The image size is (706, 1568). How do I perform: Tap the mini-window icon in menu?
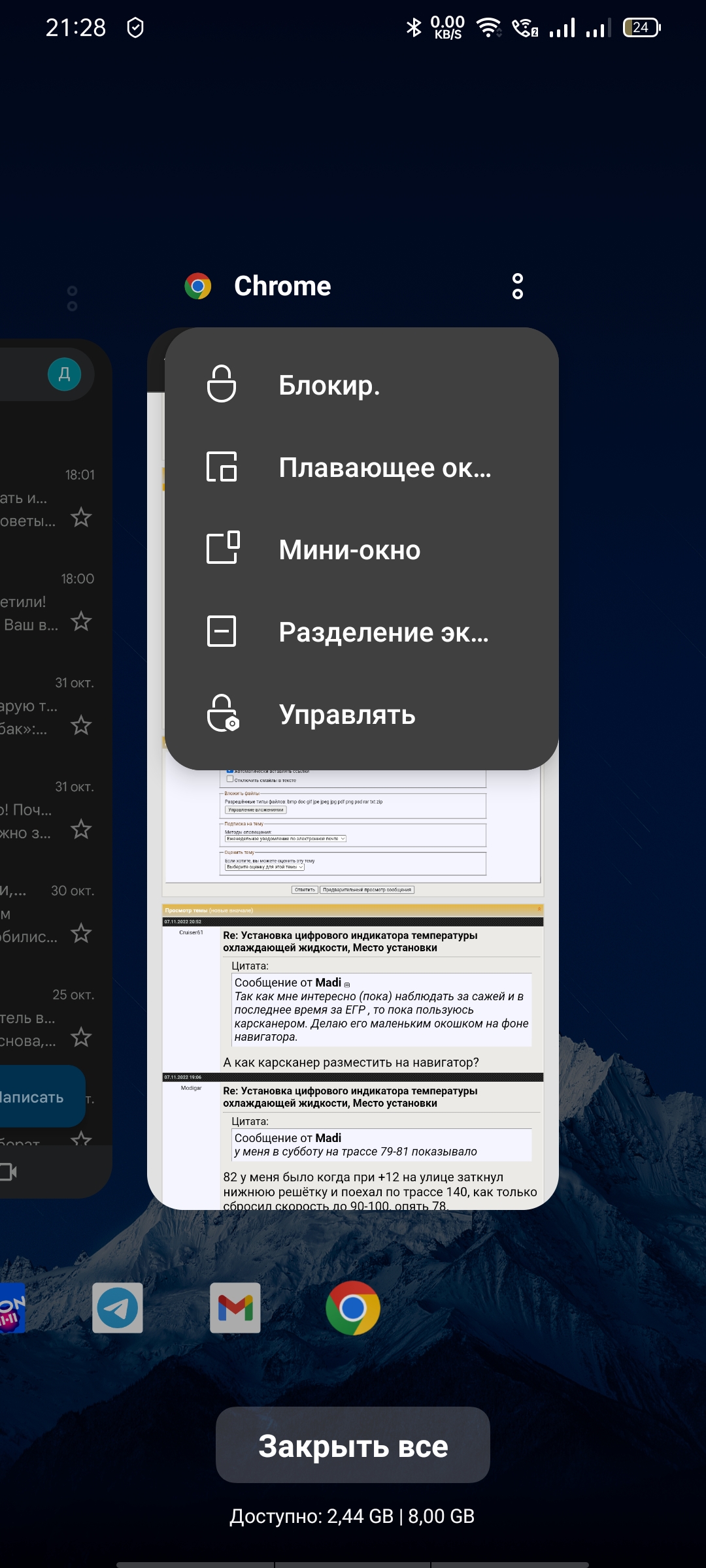click(x=223, y=547)
